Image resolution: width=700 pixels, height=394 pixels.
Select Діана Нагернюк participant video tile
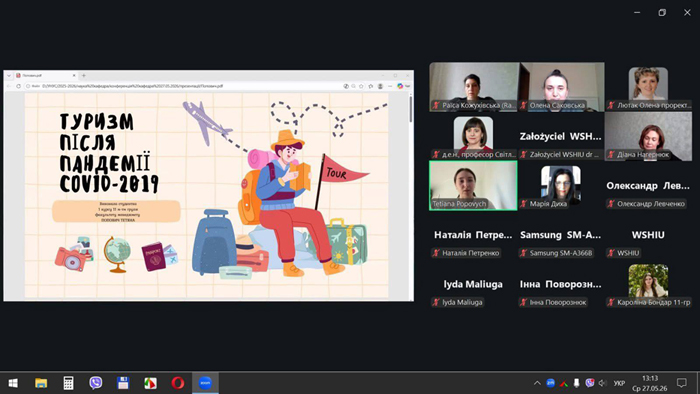pyautogui.click(x=648, y=136)
